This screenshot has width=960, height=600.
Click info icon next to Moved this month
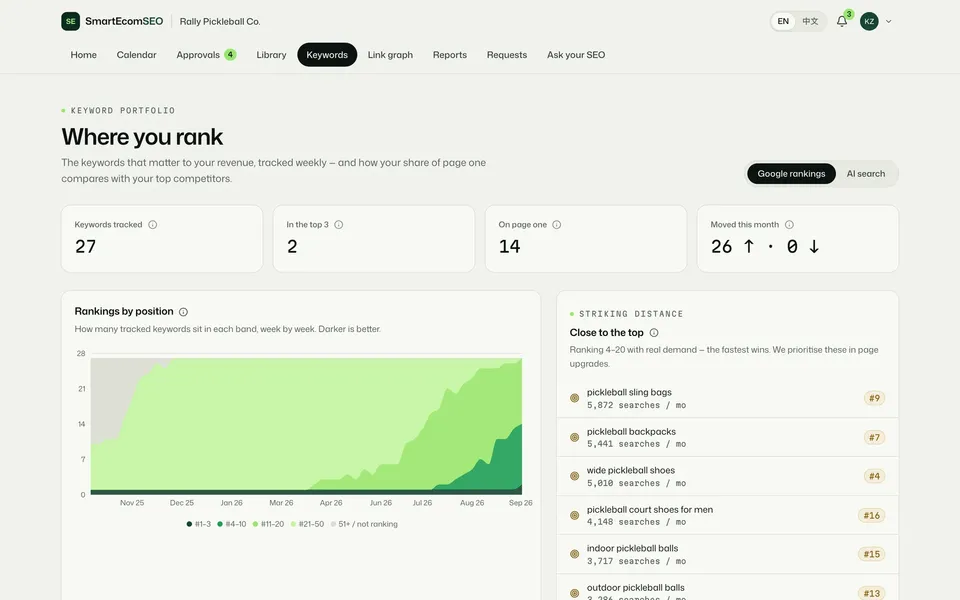789,225
